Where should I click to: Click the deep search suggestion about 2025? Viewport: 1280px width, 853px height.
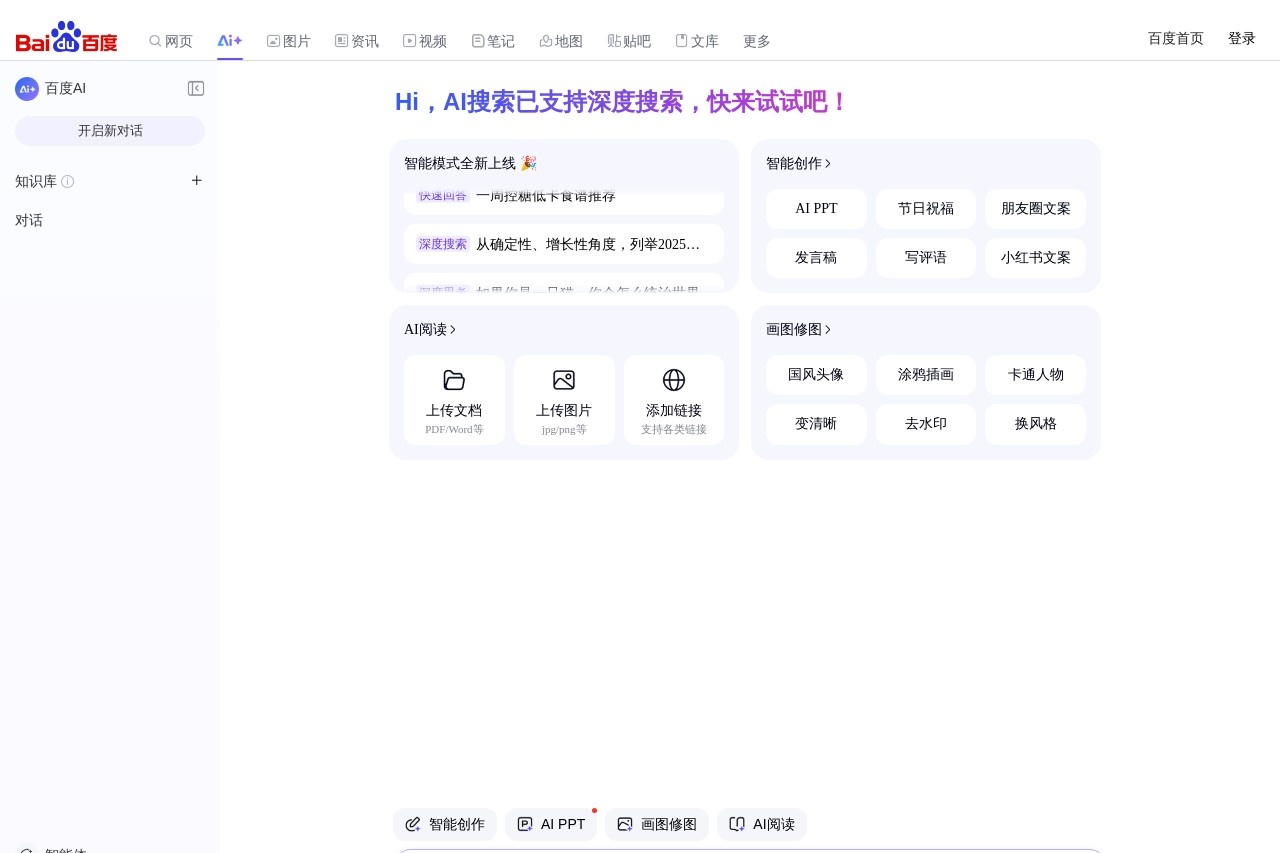click(x=563, y=244)
